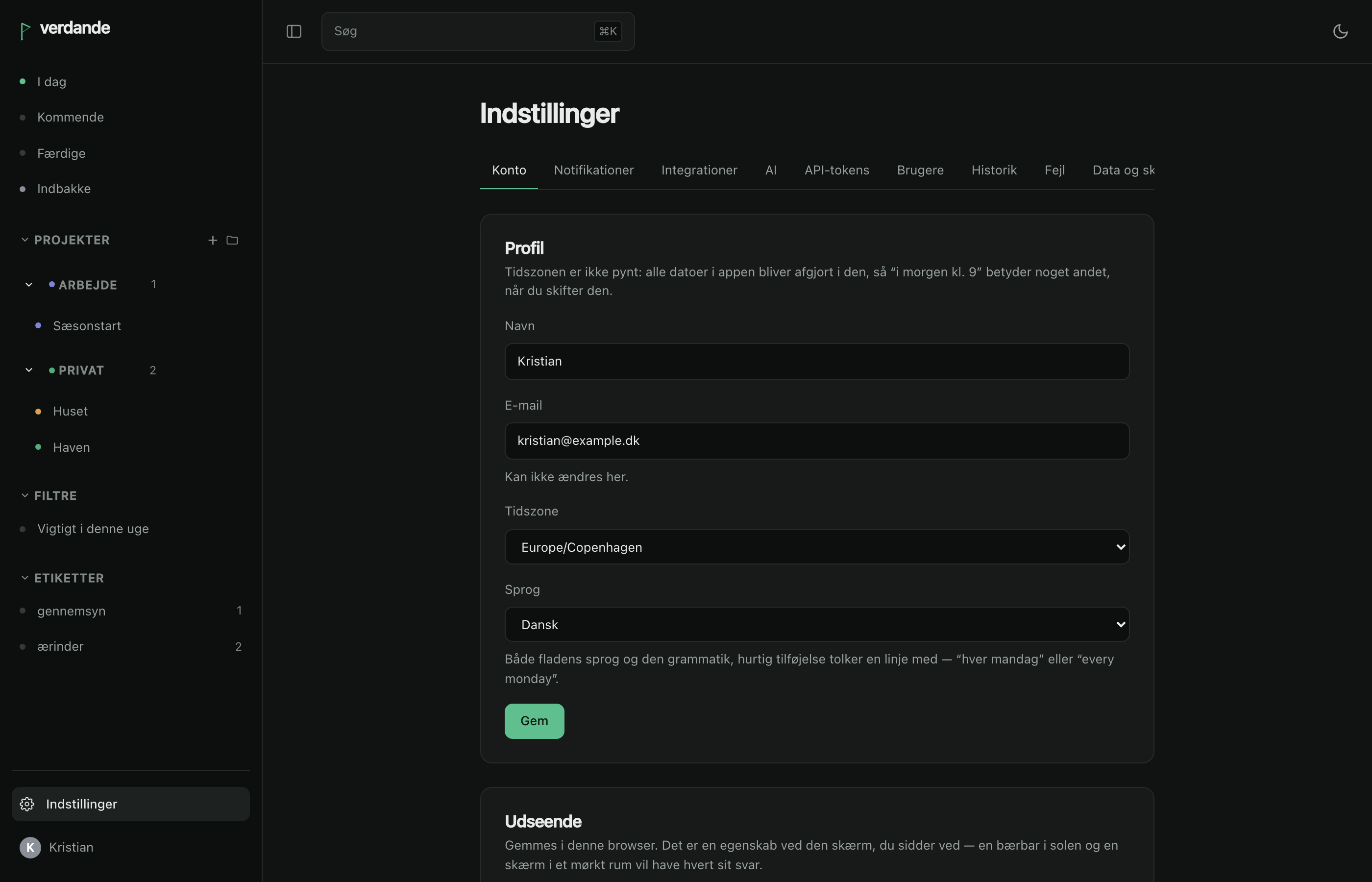The width and height of the screenshot is (1372, 882).
Task: Click the E-mail input field
Action: 816,441
